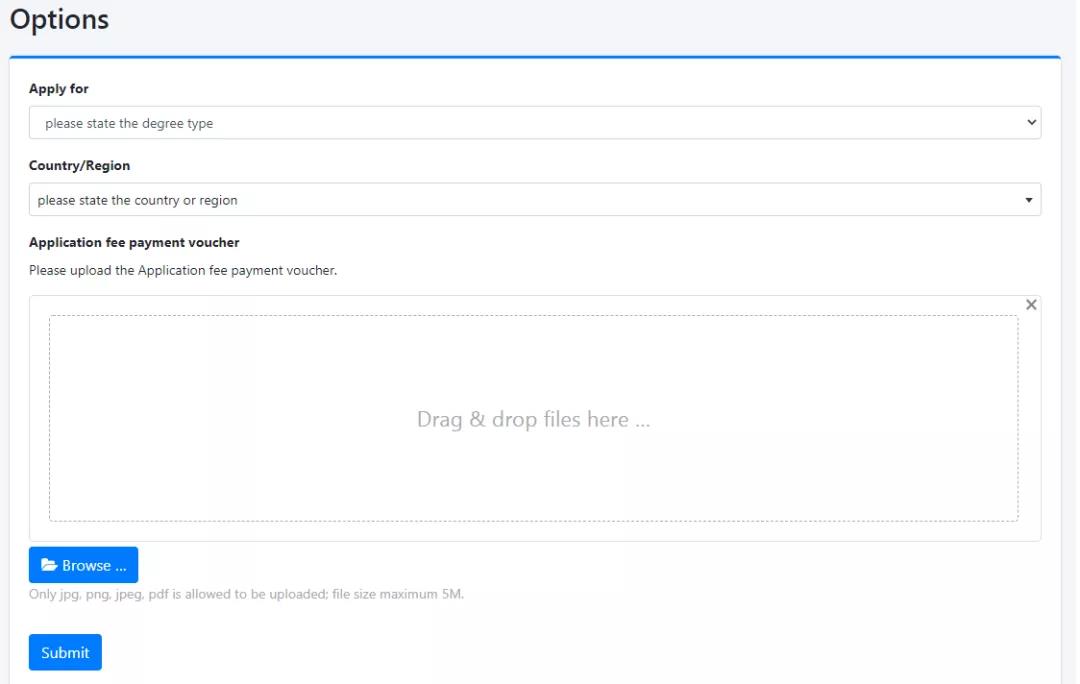Click the Drag & drop files area

[533, 419]
